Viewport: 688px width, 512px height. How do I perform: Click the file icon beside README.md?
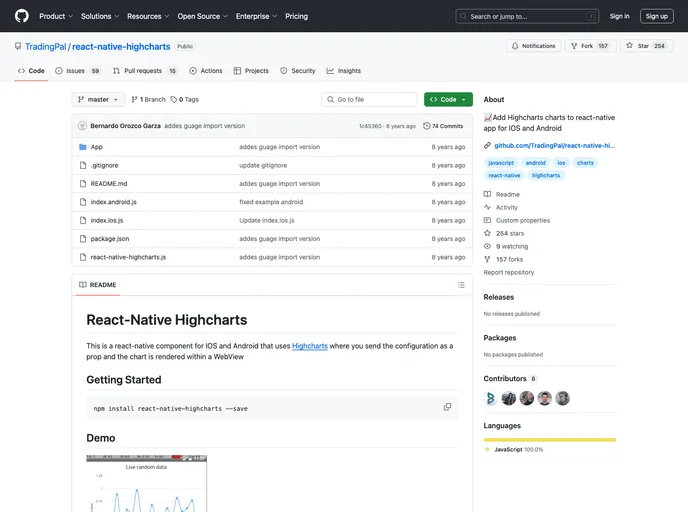pyautogui.click(x=83, y=184)
